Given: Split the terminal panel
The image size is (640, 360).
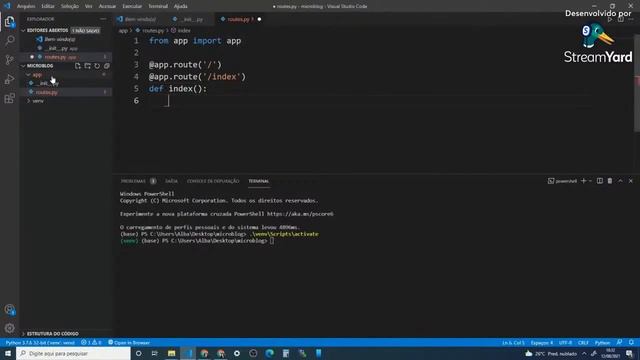Looking at the screenshot, I should (x=600, y=181).
